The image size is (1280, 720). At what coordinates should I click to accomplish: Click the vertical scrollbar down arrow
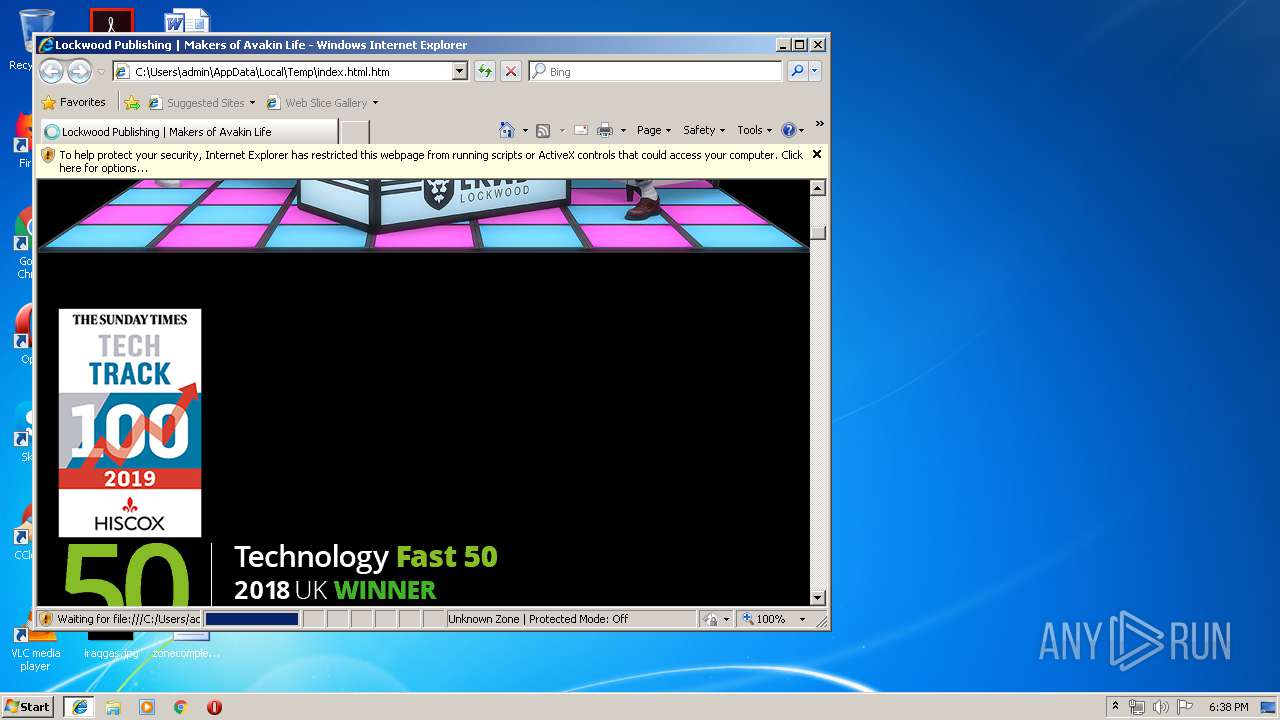[818, 598]
